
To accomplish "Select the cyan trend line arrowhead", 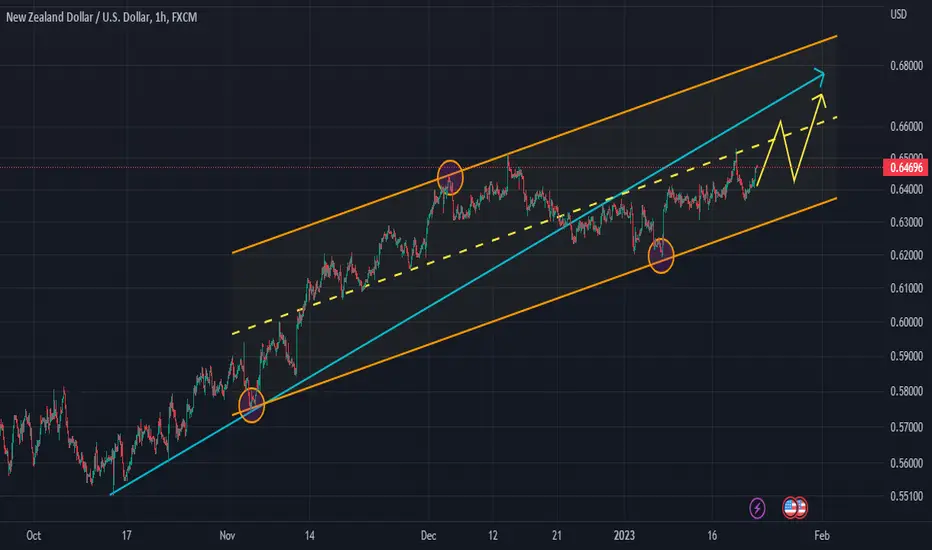I will tap(818, 76).
